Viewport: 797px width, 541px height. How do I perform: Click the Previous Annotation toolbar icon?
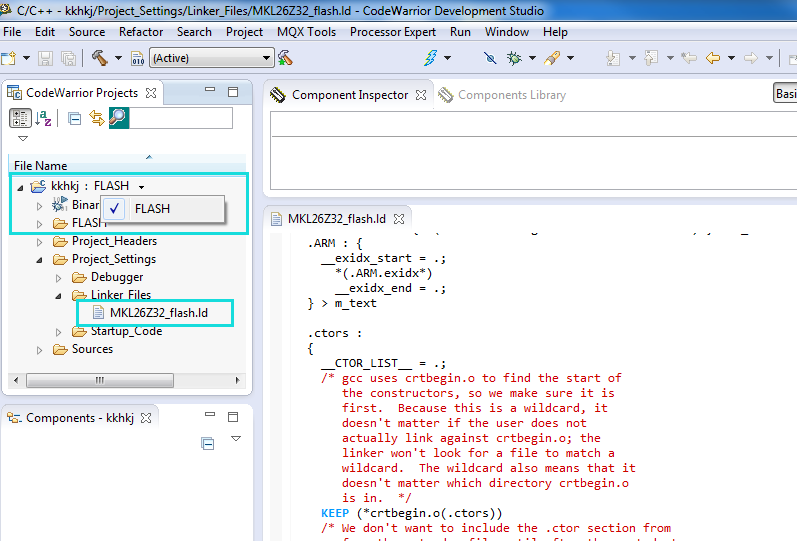tap(651, 58)
